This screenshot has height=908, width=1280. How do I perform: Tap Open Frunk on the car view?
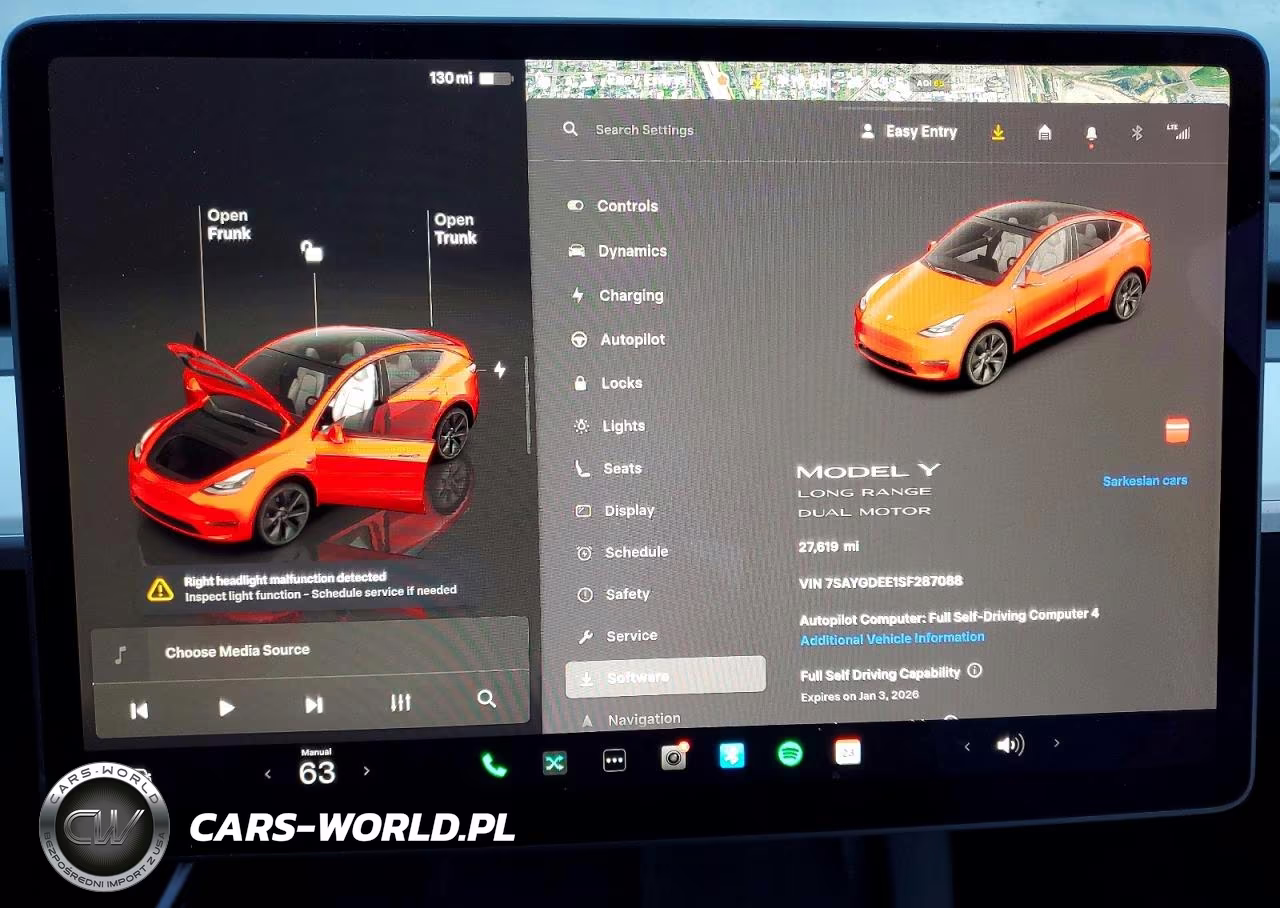click(229, 225)
